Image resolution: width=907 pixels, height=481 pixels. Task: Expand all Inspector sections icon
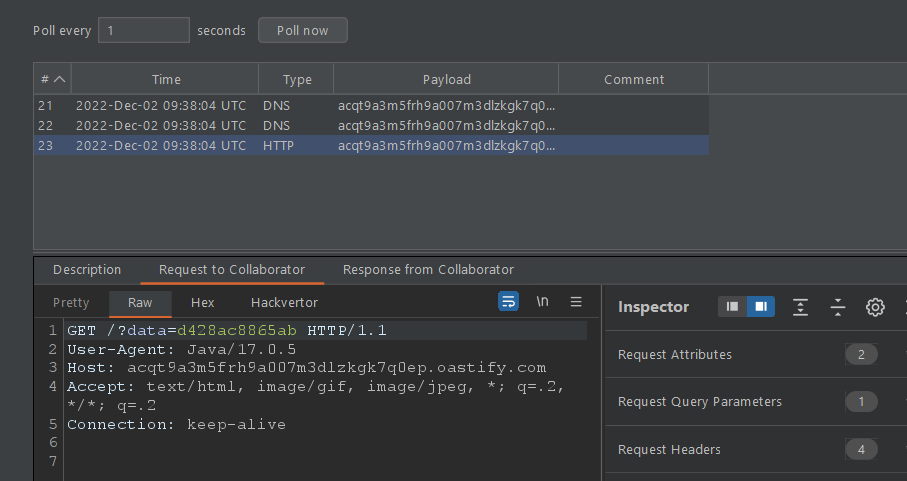point(800,307)
